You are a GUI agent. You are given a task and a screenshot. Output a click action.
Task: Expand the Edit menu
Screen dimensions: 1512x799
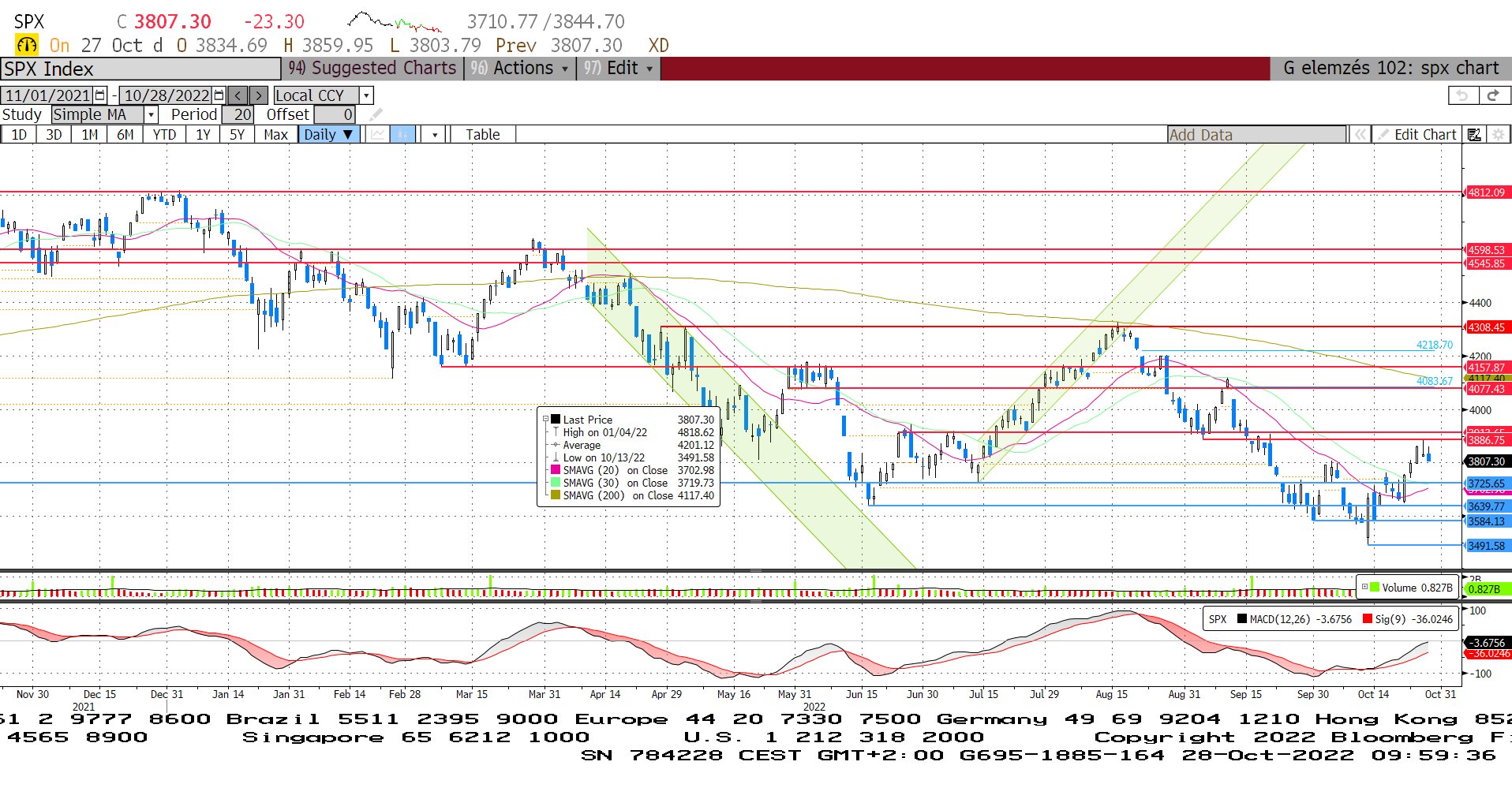point(619,69)
